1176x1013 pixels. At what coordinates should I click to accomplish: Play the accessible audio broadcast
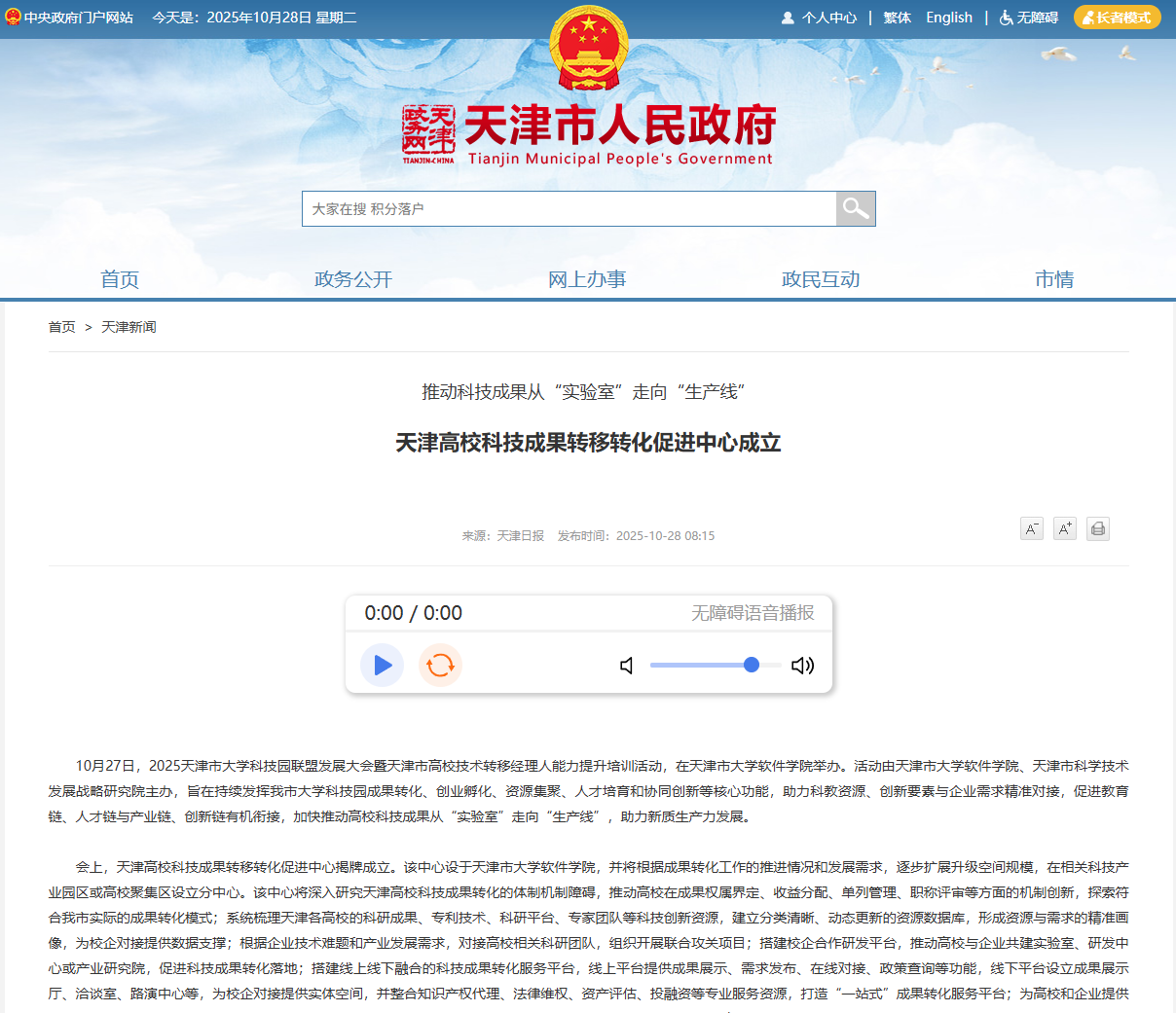(x=382, y=666)
